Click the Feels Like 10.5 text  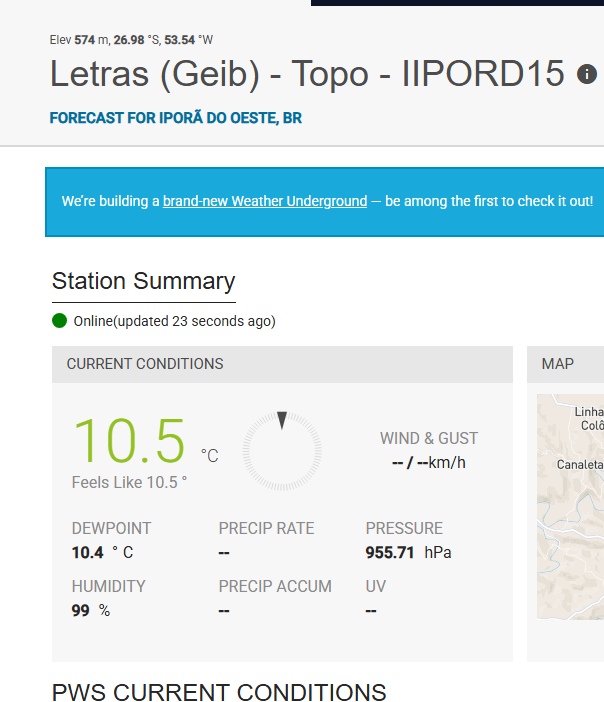point(129,482)
